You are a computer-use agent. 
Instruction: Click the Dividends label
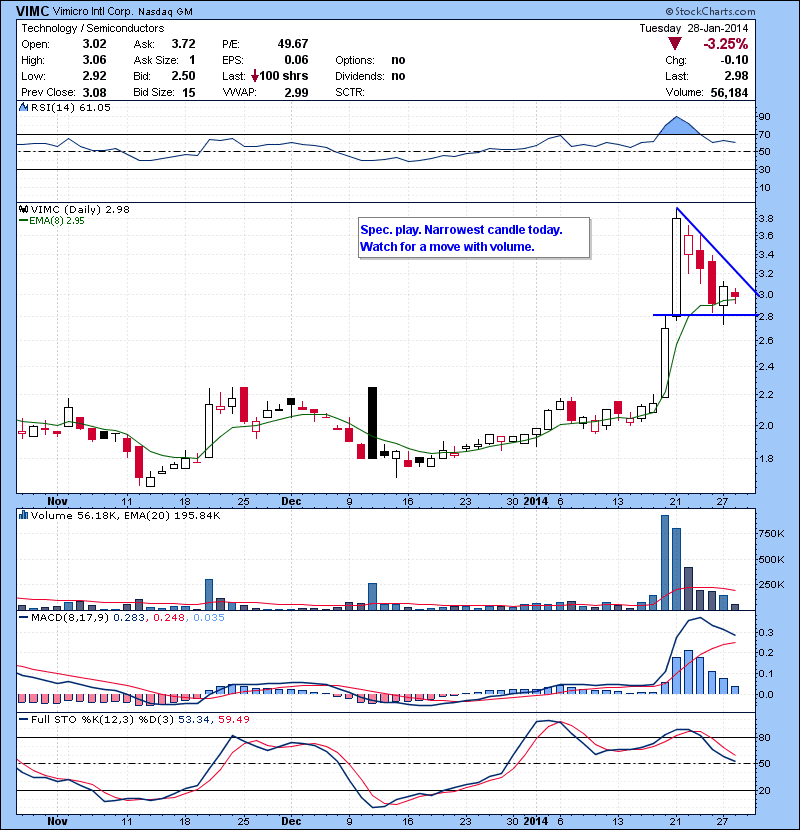pos(359,76)
